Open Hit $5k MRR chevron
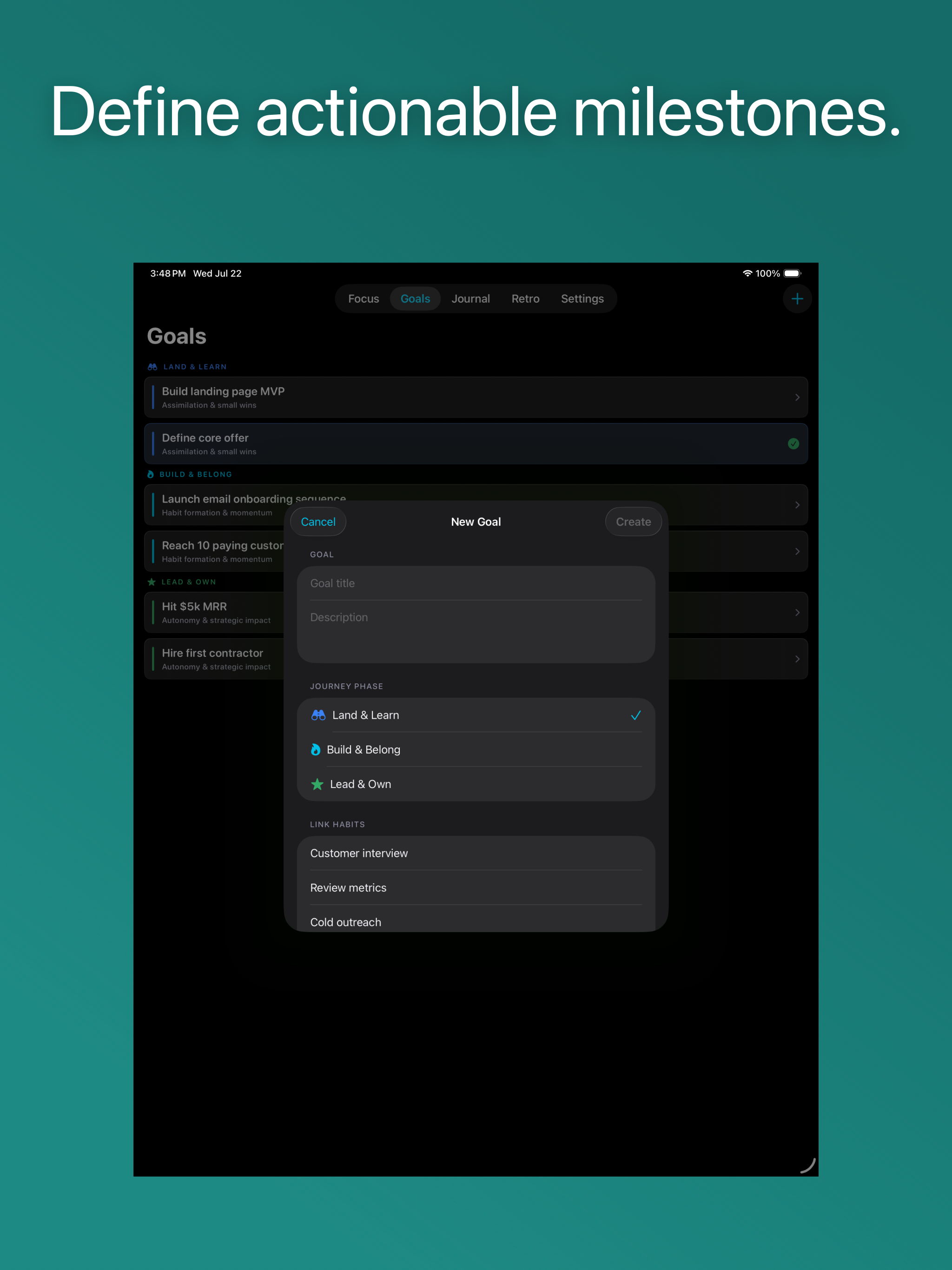 click(x=797, y=613)
